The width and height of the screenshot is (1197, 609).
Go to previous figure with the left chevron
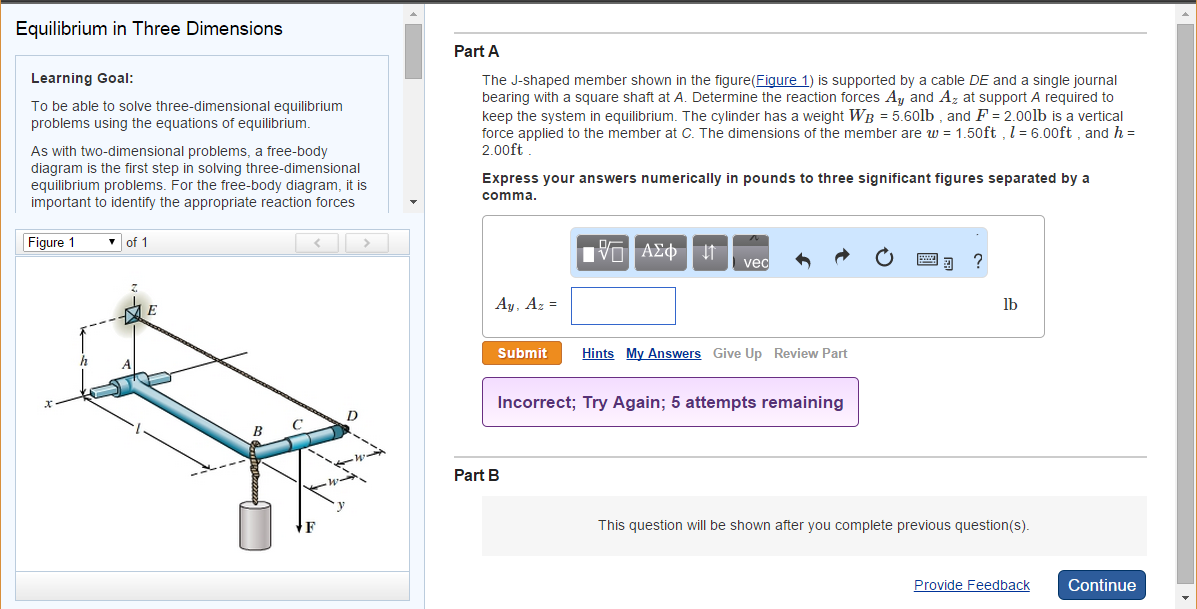tap(317, 241)
